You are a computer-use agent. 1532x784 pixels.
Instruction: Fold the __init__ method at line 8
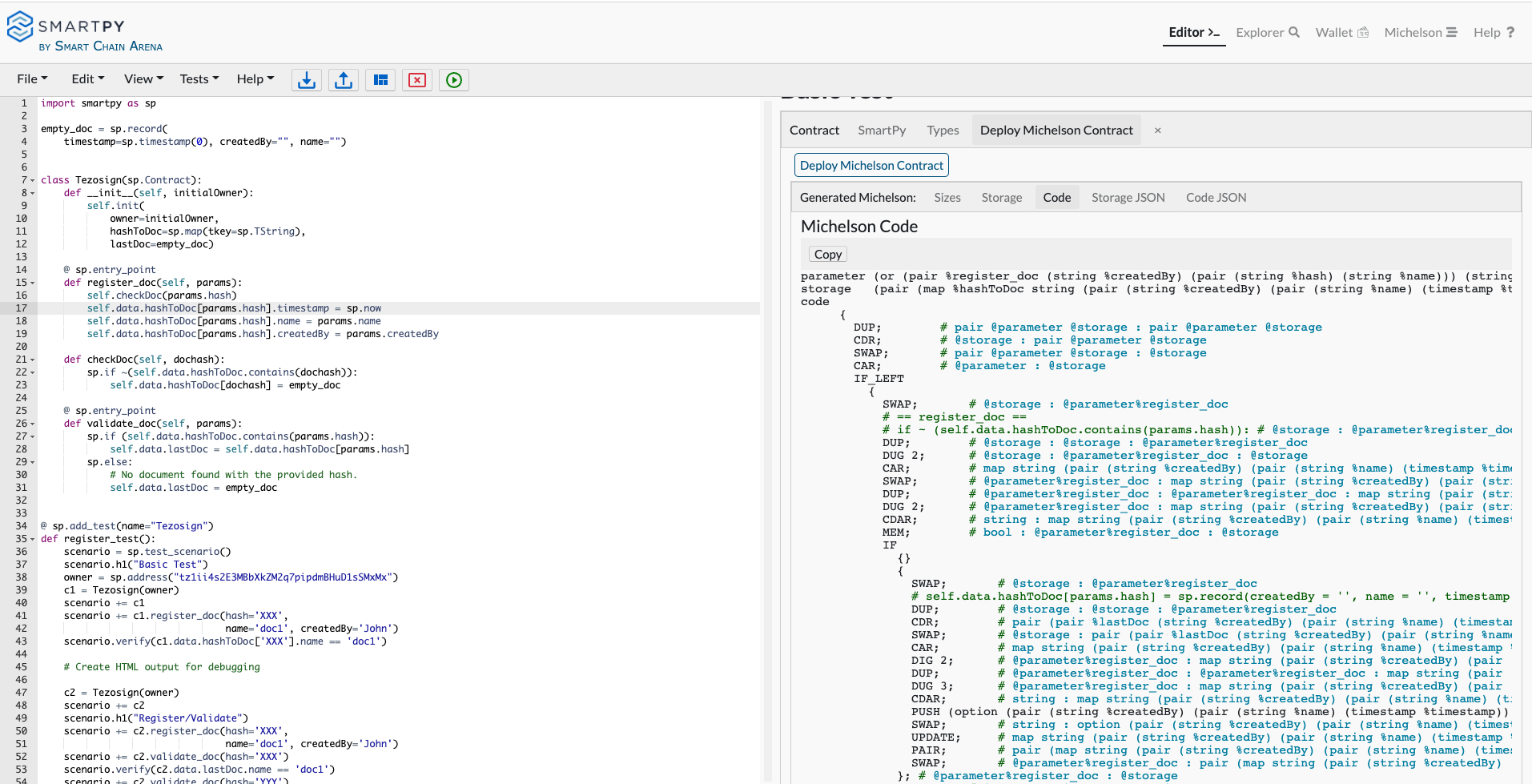coord(33,194)
